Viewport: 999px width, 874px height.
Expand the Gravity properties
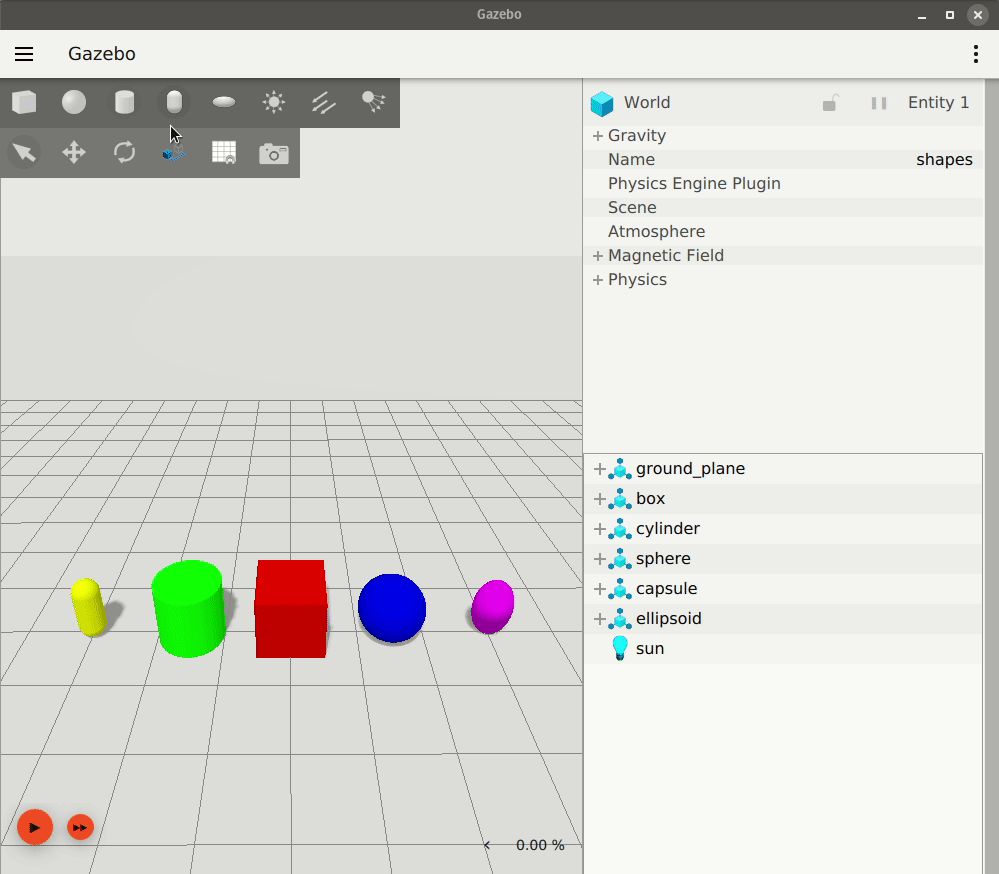point(597,135)
